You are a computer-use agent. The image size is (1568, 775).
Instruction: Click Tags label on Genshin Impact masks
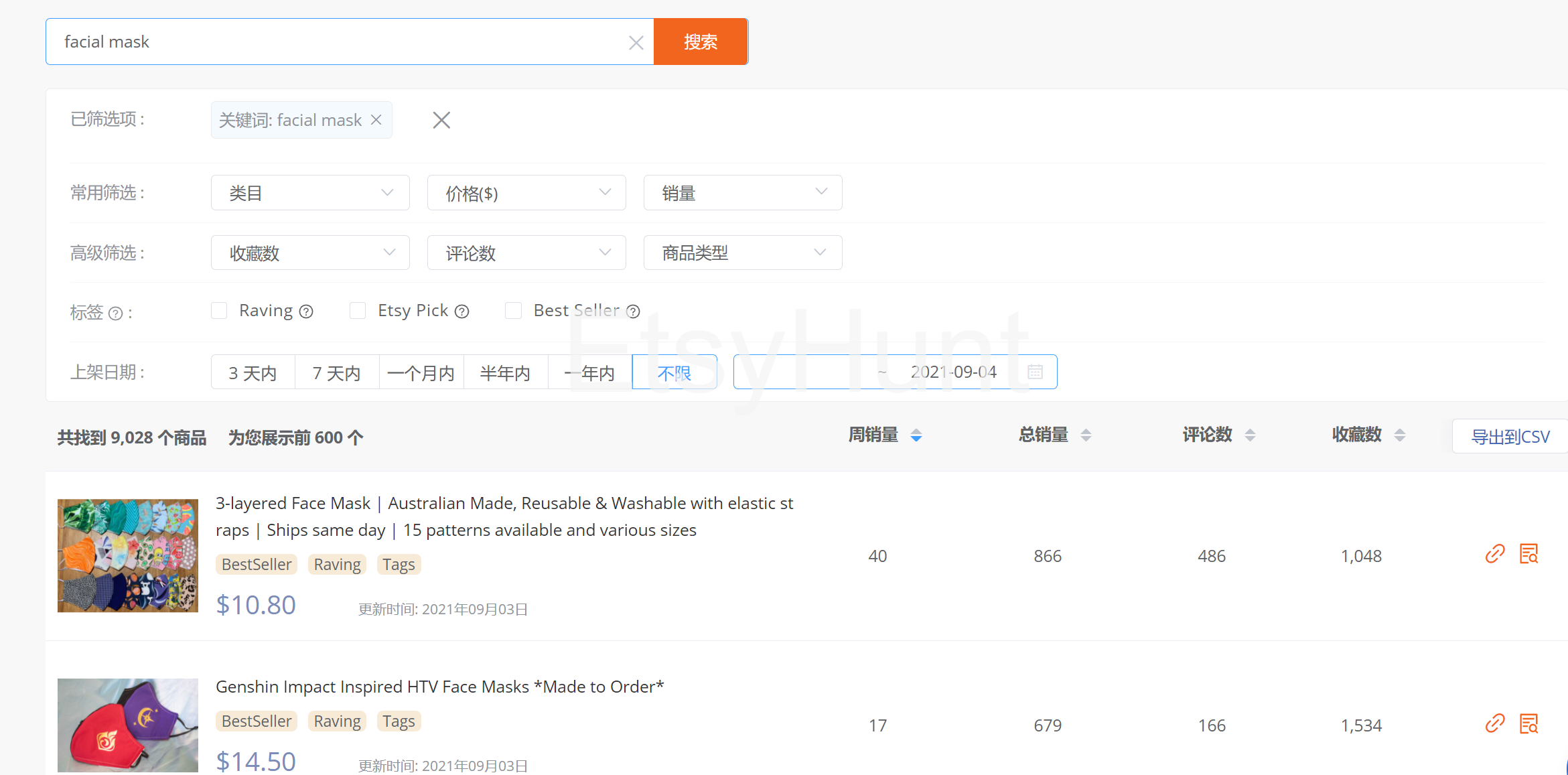pos(399,721)
